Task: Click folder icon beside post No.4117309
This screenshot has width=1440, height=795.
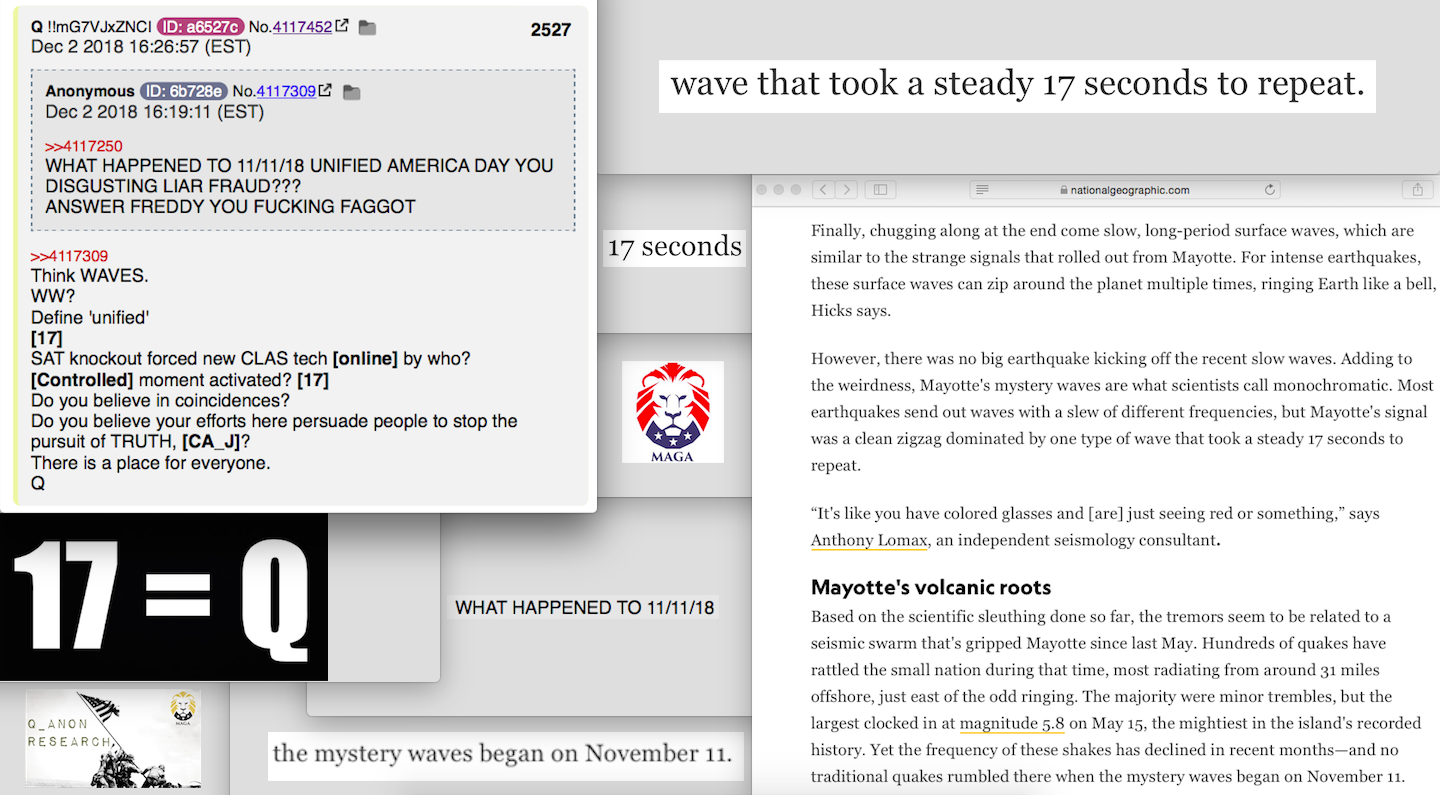Action: pyautogui.click(x=351, y=92)
